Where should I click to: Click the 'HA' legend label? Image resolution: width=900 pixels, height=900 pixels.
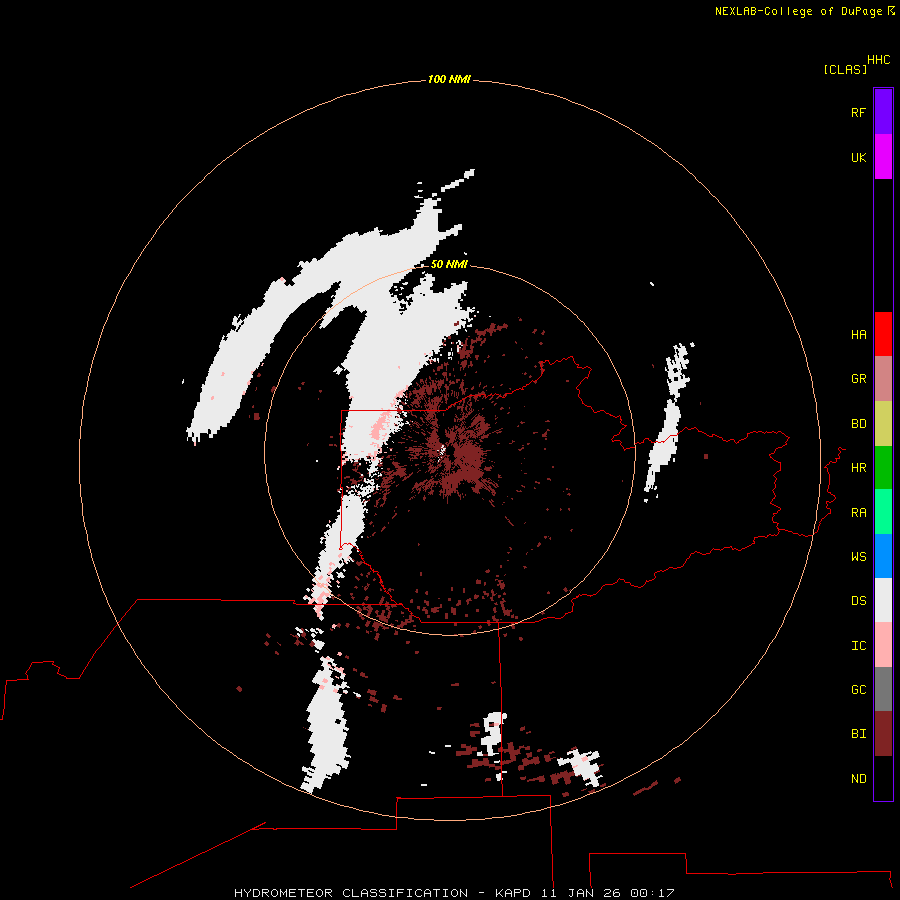tap(858, 335)
